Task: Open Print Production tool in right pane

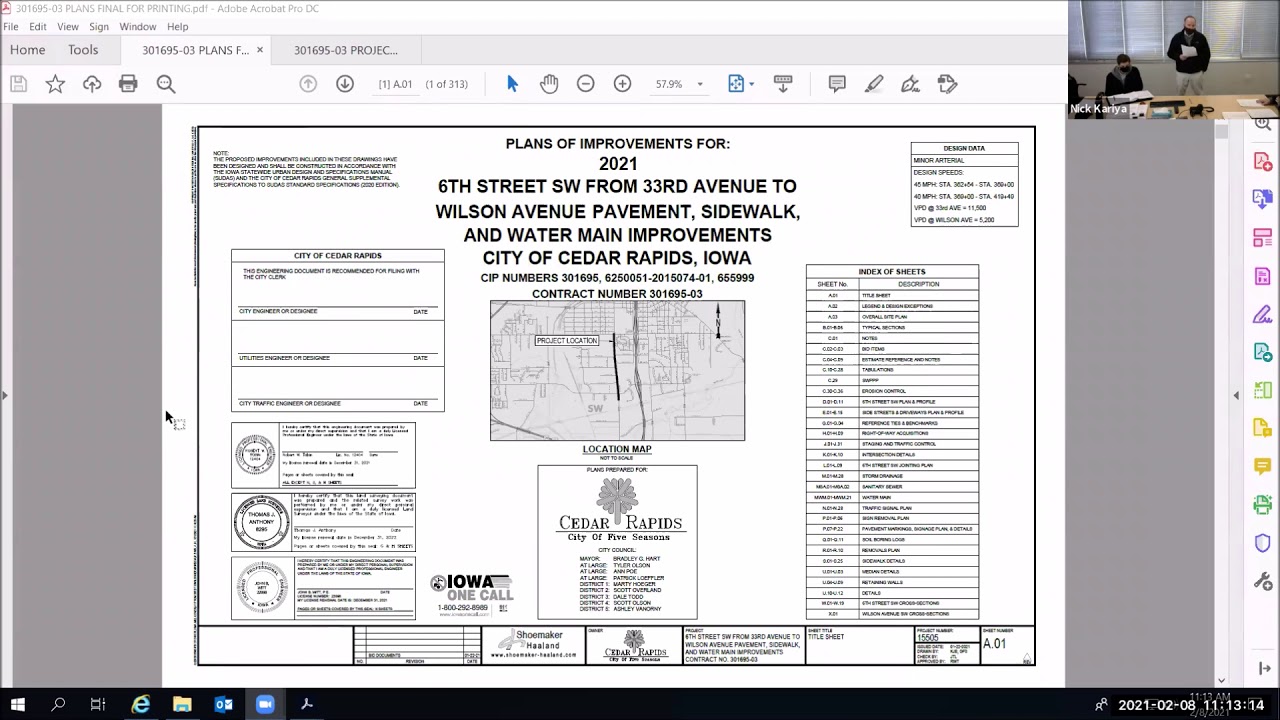Action: coord(1262,505)
